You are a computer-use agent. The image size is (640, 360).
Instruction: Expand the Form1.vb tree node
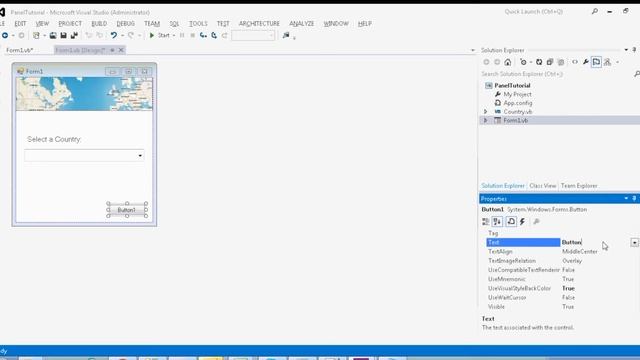485,120
